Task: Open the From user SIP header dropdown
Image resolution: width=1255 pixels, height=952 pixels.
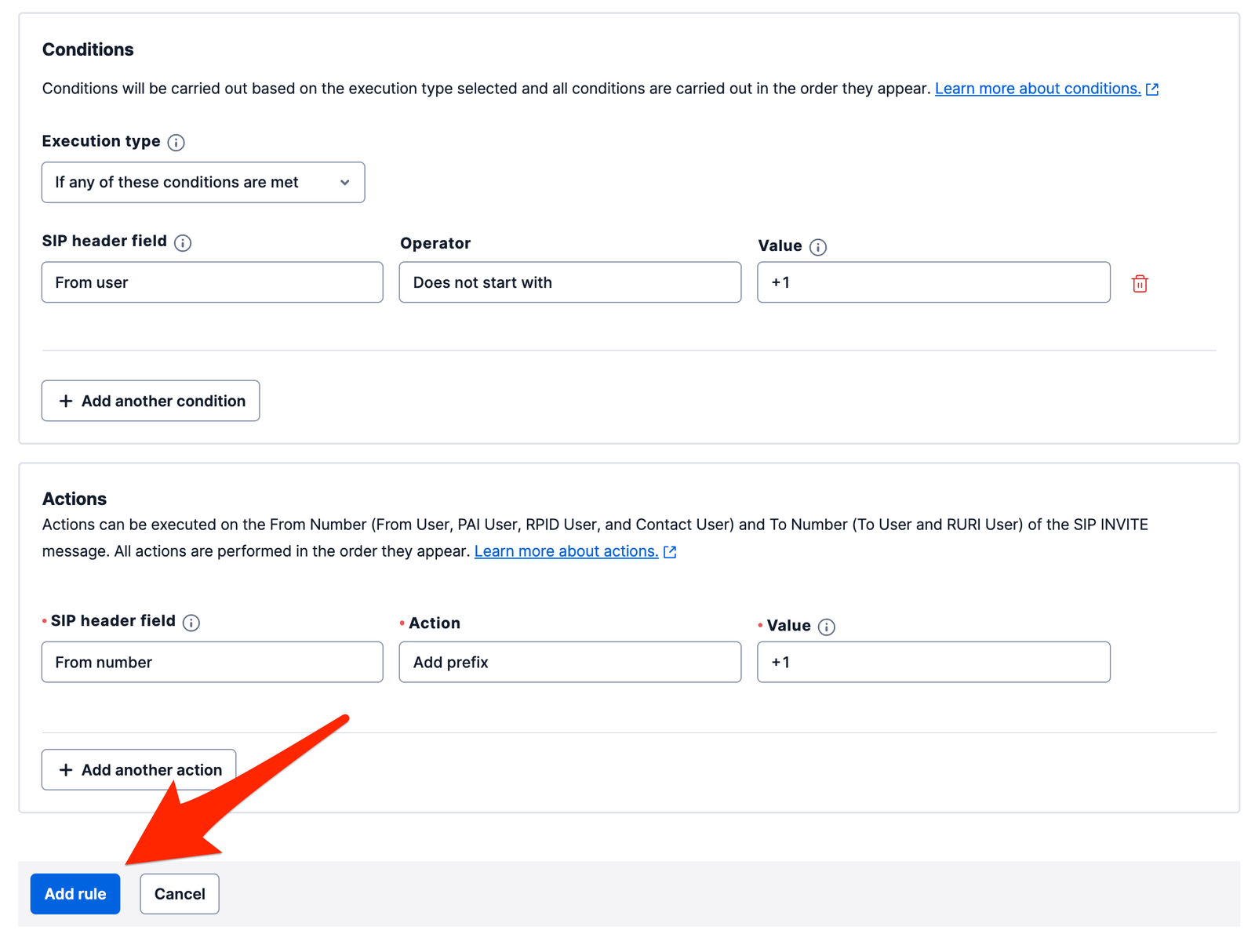Action: coord(212,282)
